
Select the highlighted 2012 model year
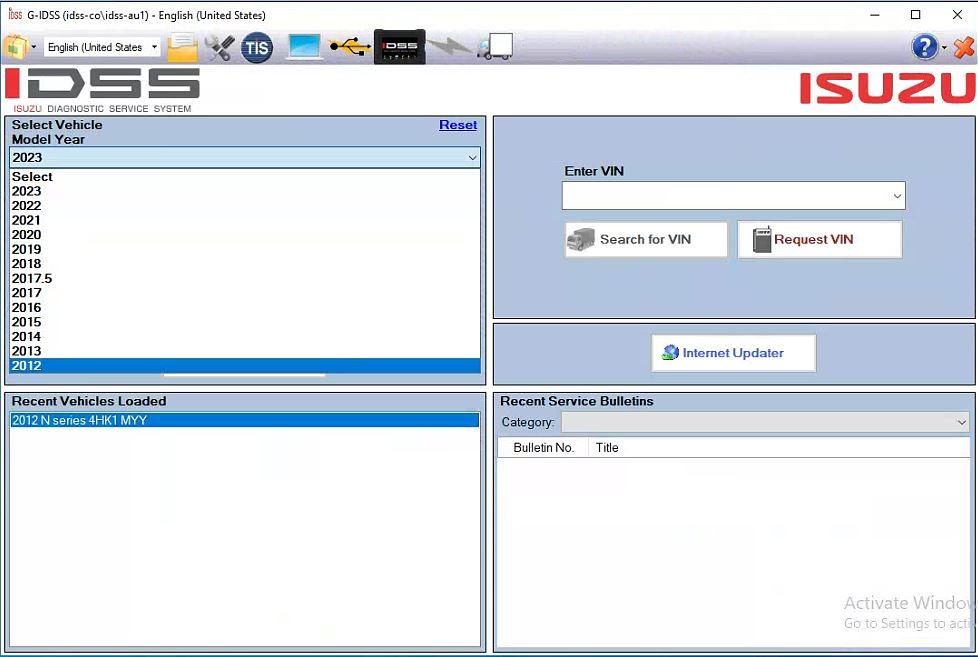(x=245, y=366)
